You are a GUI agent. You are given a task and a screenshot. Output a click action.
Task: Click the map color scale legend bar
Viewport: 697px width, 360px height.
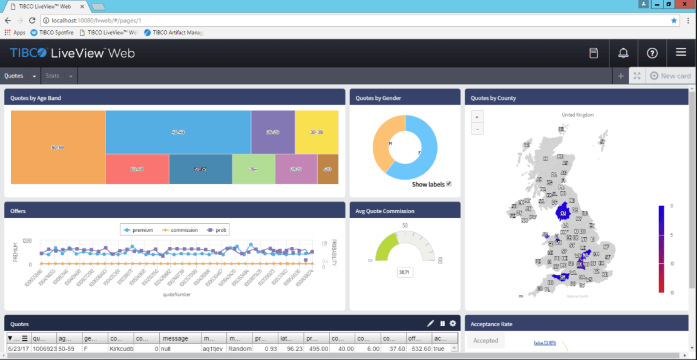coord(661,249)
